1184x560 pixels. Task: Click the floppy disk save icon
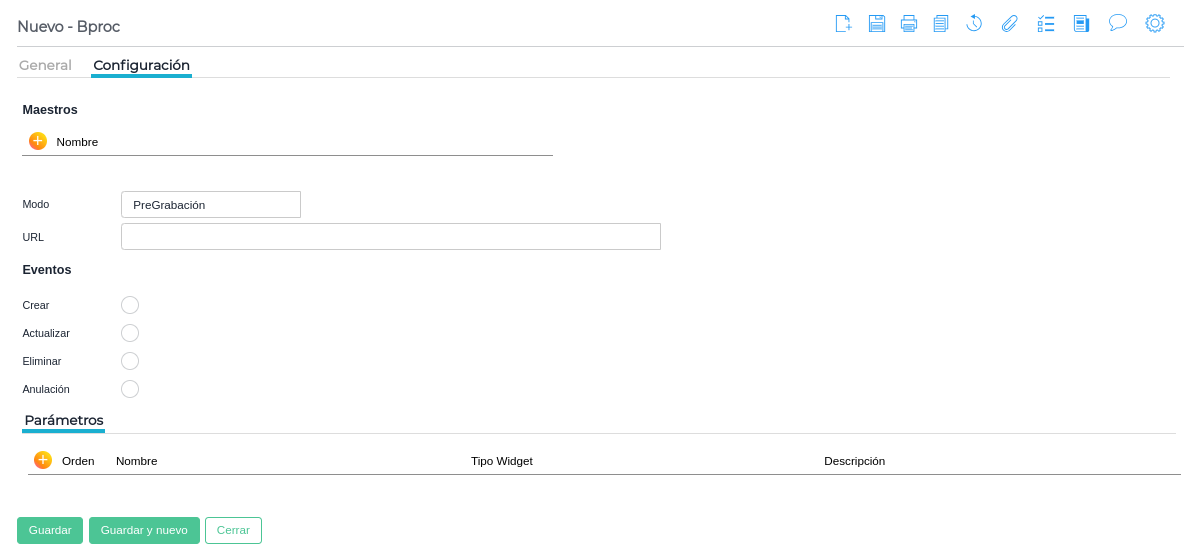877,23
